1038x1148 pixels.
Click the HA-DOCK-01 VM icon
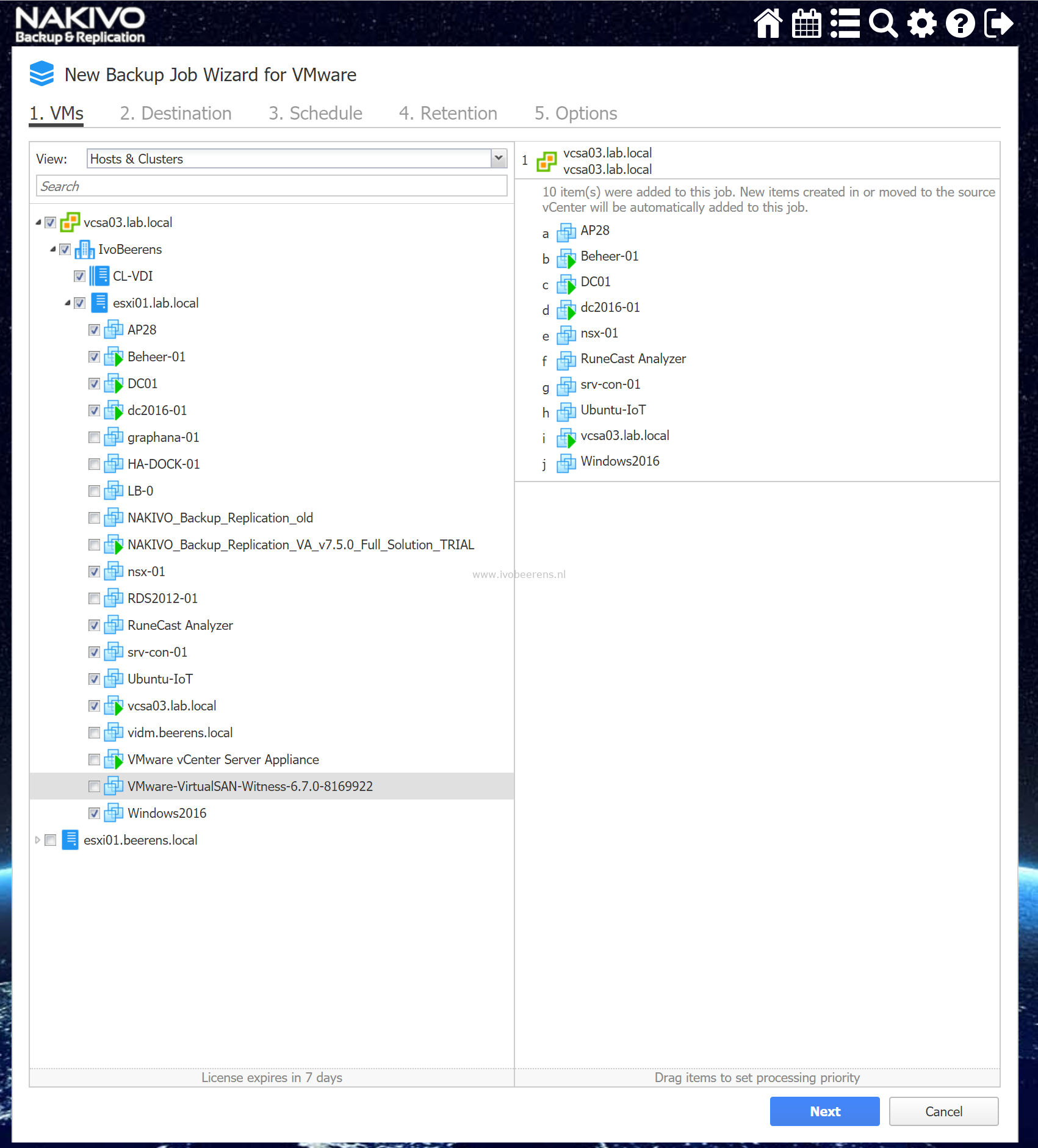[x=114, y=464]
